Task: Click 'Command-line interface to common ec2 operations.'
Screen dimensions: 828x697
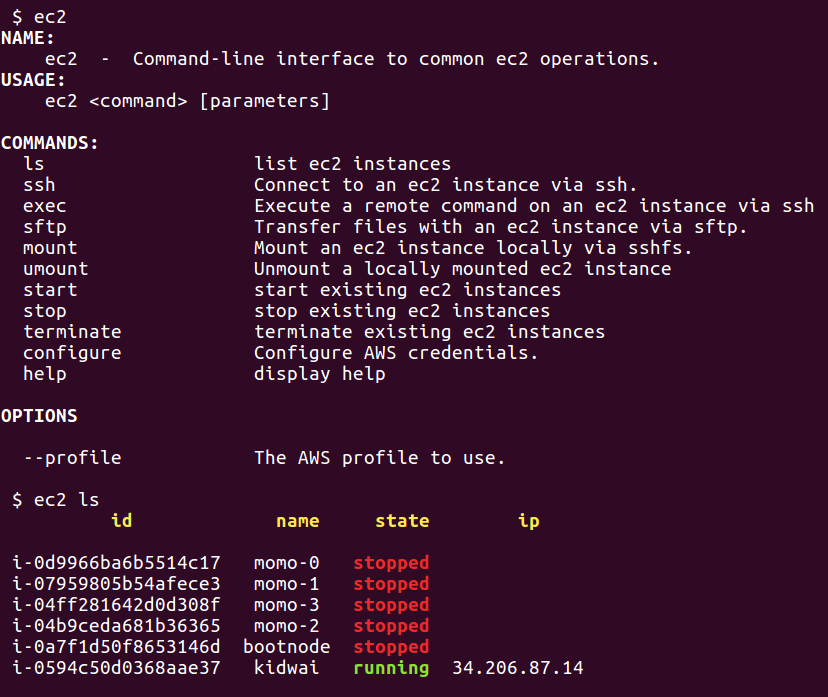Action: point(396,59)
